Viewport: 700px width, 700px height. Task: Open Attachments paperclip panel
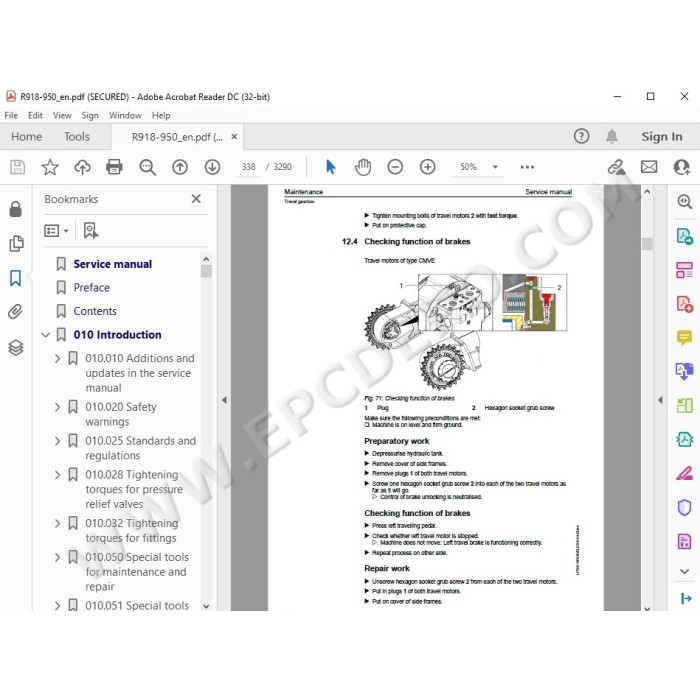[x=15, y=312]
